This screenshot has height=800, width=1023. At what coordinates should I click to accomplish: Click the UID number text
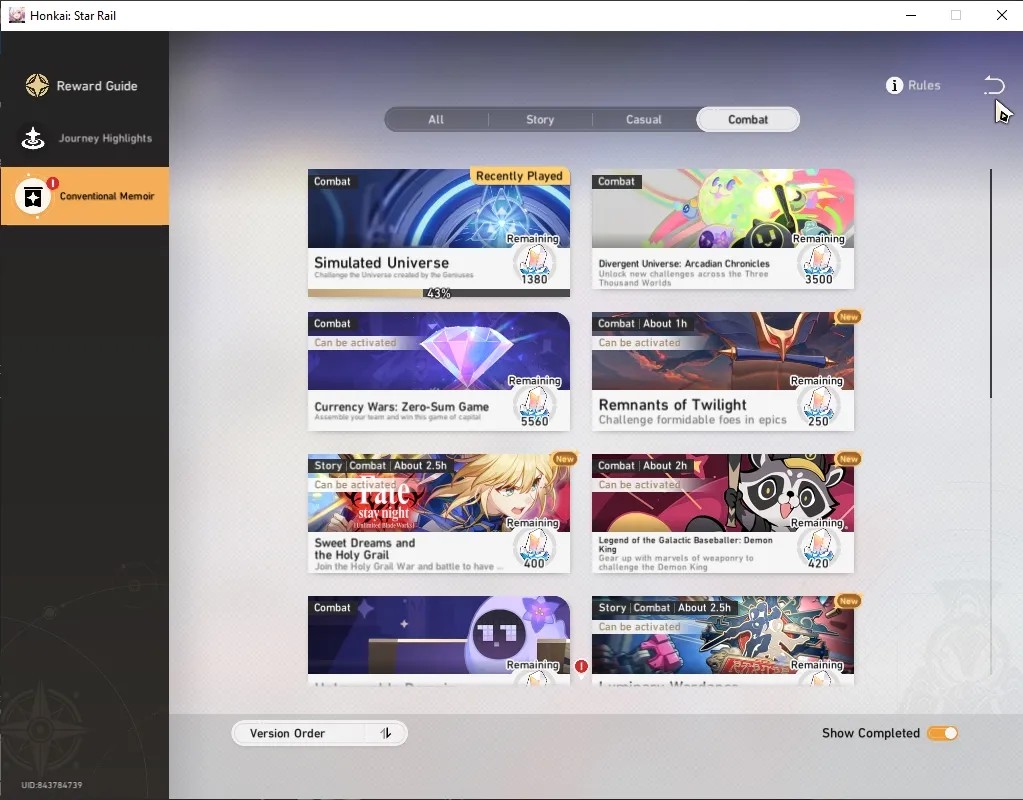click(x=52, y=785)
